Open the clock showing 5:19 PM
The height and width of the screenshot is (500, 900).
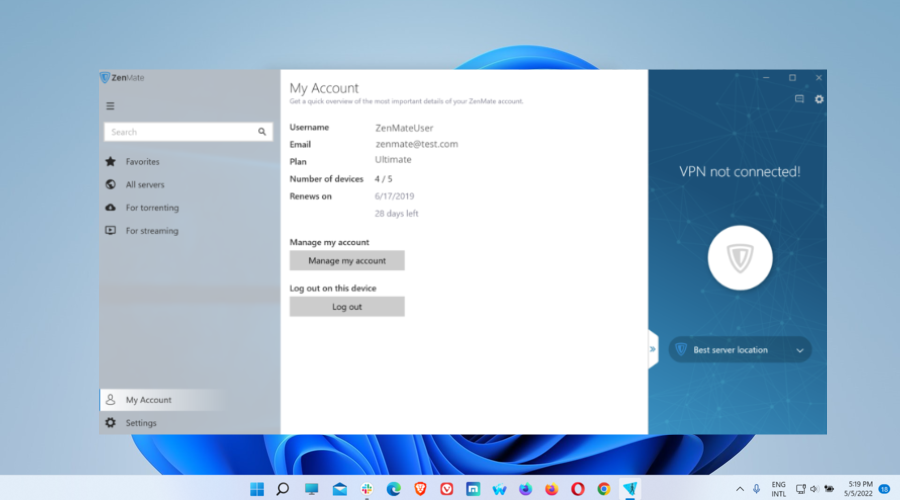(x=858, y=489)
